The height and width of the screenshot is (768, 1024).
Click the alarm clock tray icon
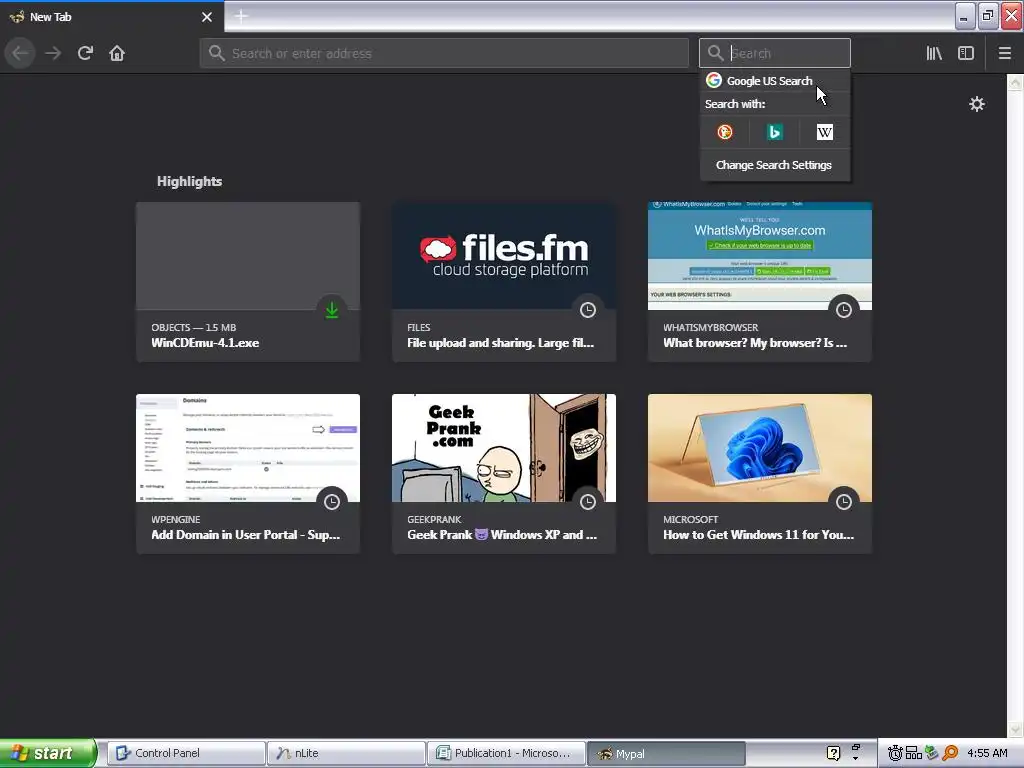895,753
